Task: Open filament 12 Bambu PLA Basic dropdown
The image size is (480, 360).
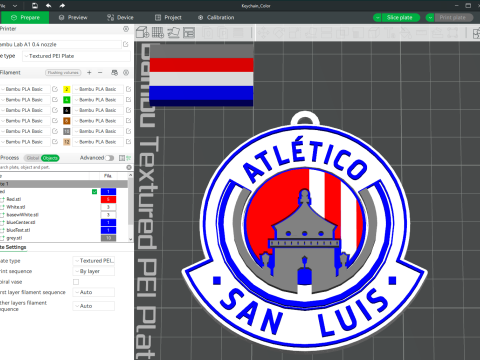Action: 98,142
